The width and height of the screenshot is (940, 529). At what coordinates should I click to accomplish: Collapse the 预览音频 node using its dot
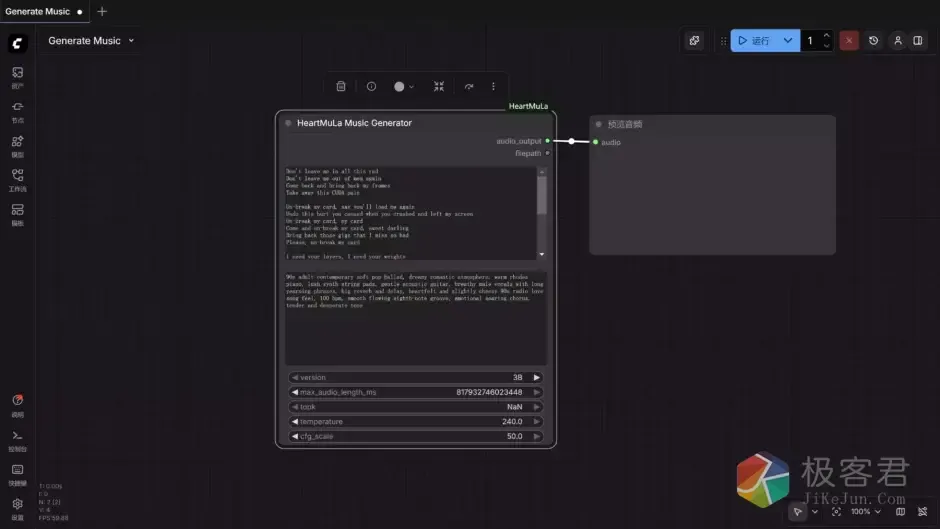pos(599,125)
